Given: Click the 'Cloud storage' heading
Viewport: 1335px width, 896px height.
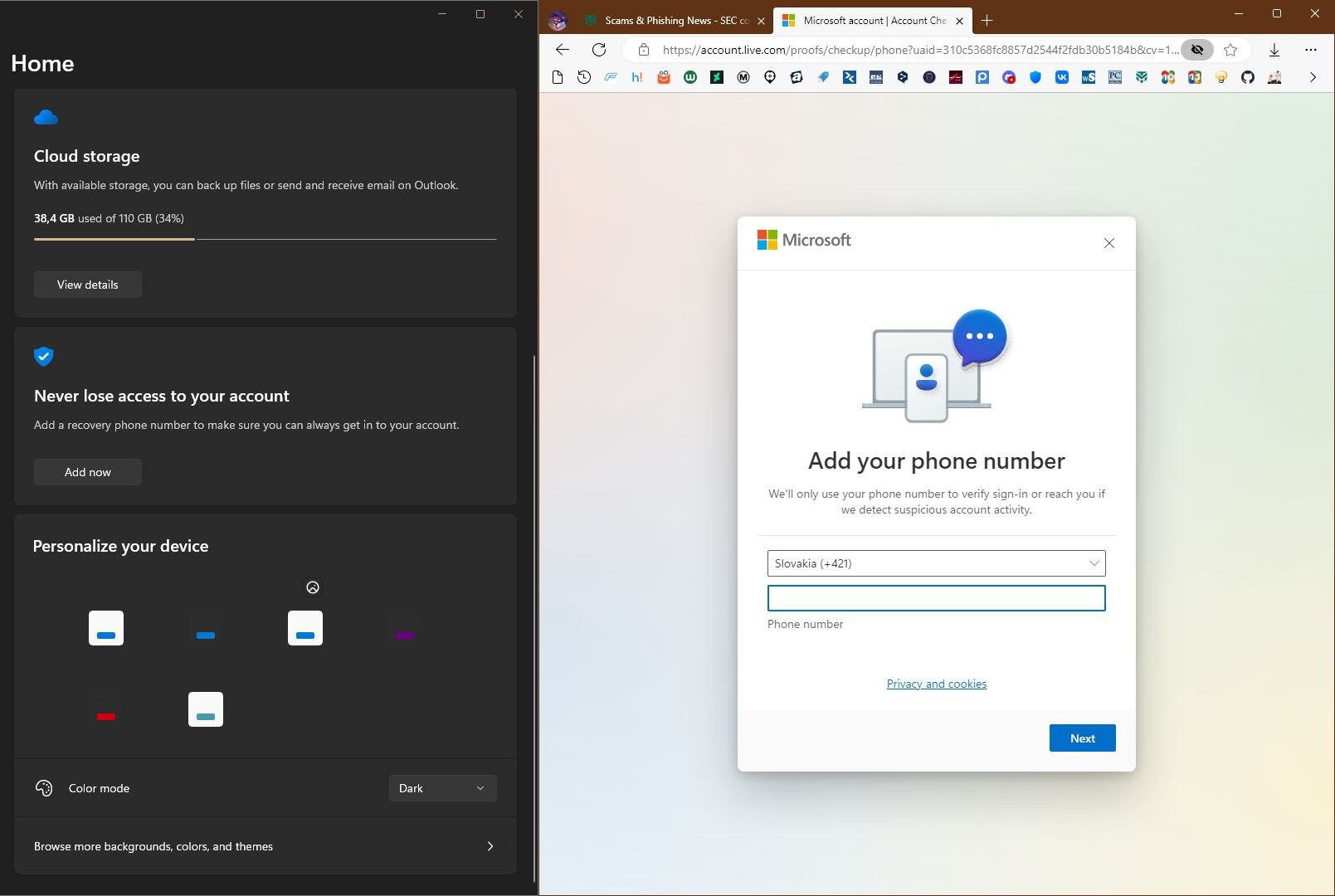Looking at the screenshot, I should [x=87, y=156].
